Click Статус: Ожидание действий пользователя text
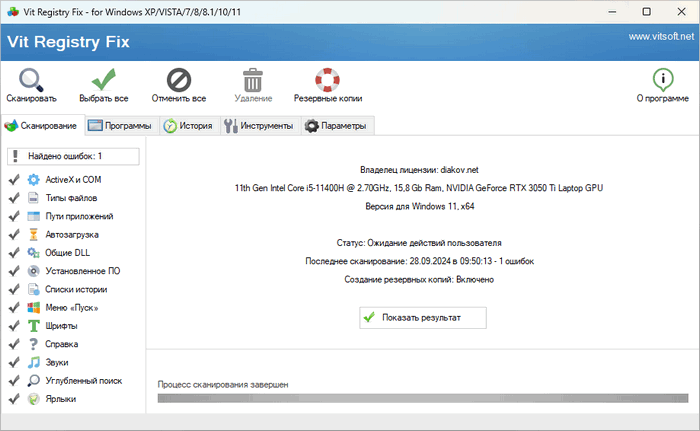This screenshot has height=431, width=700. [x=419, y=243]
